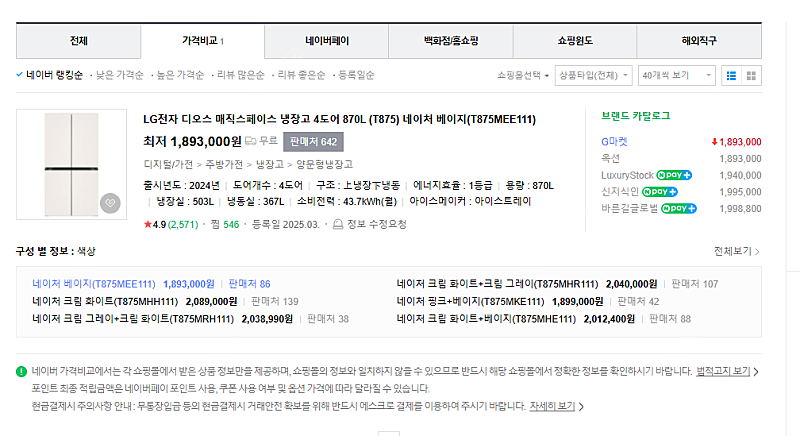
Task: Open 신지식인 seller link
Action: tap(620, 192)
